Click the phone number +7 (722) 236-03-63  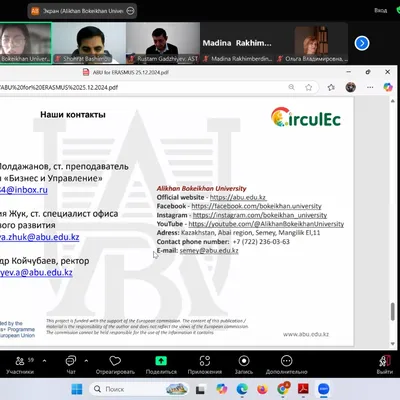pyautogui.click(x=261, y=242)
